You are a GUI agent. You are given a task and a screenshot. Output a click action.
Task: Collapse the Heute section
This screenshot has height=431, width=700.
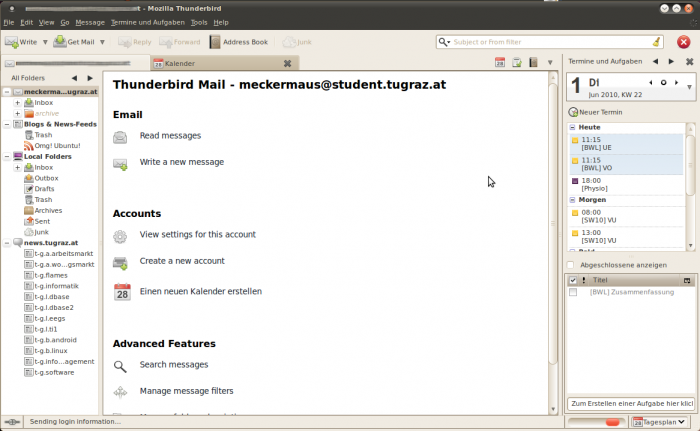point(572,127)
